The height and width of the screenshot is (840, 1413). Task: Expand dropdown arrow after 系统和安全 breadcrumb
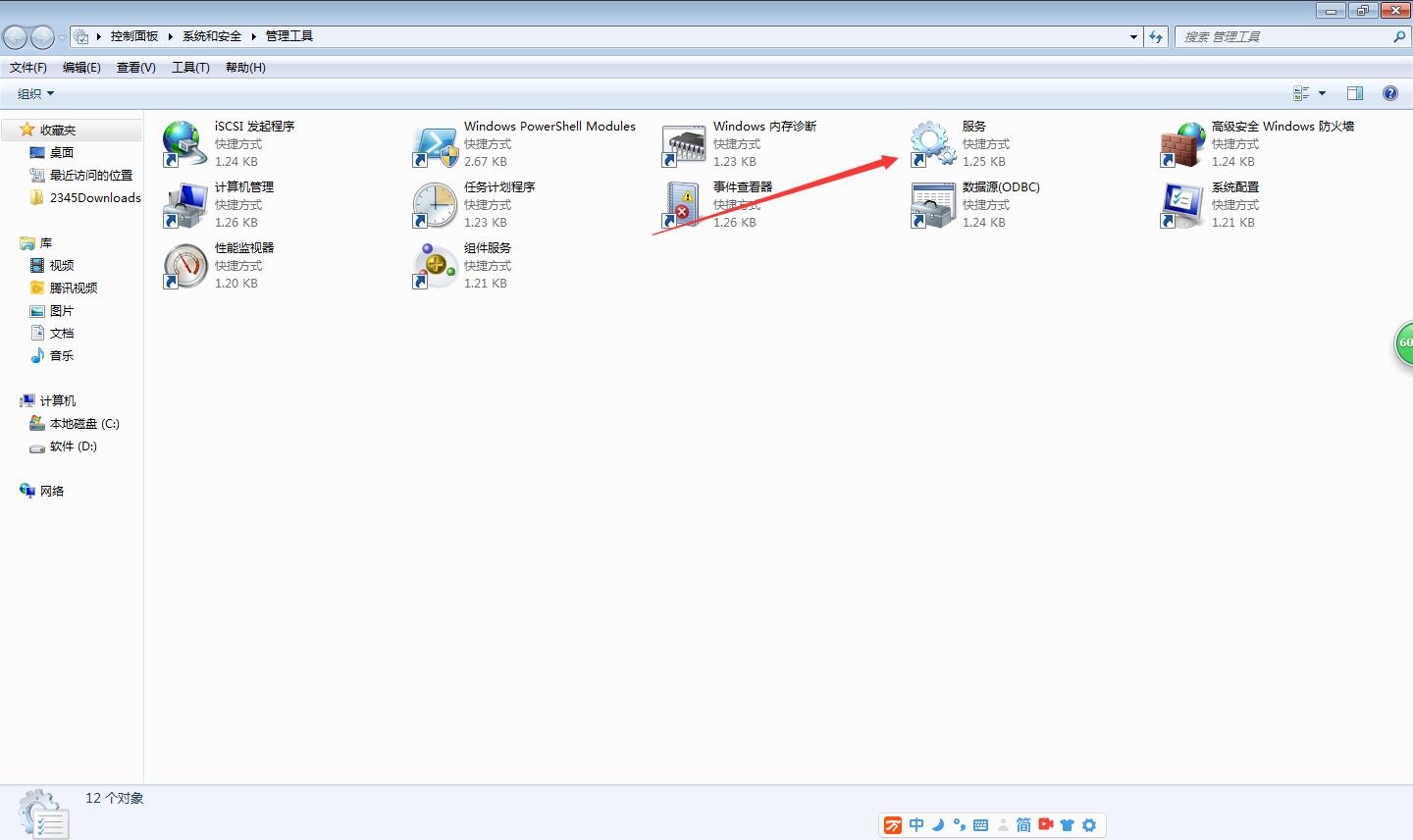pyautogui.click(x=253, y=36)
